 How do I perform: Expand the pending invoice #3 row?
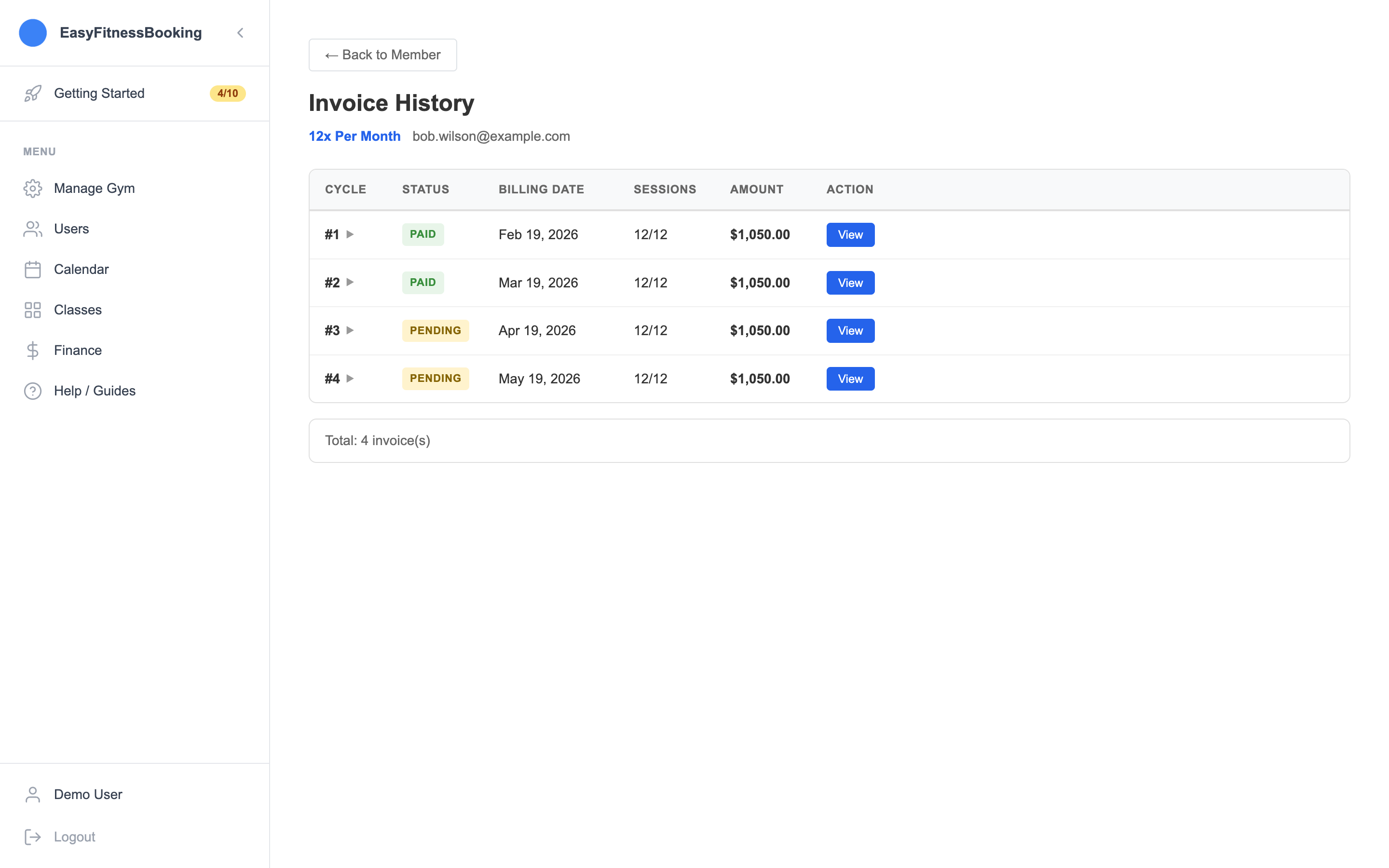tap(351, 330)
